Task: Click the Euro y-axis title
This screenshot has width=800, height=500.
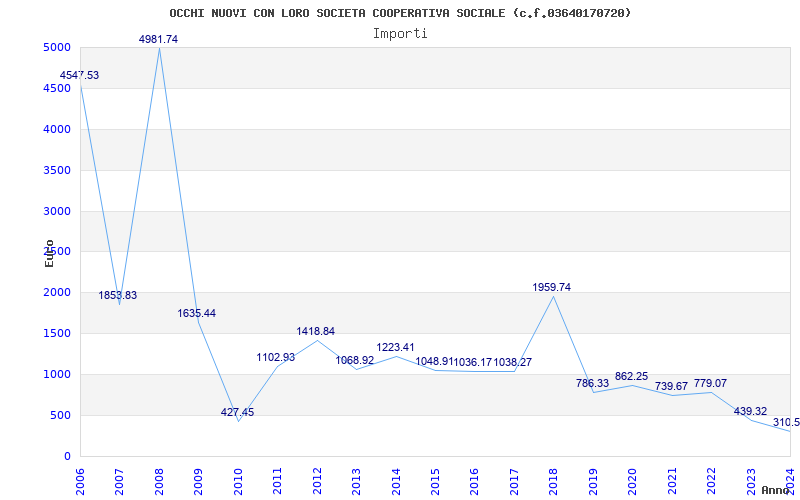Action: coord(49,253)
